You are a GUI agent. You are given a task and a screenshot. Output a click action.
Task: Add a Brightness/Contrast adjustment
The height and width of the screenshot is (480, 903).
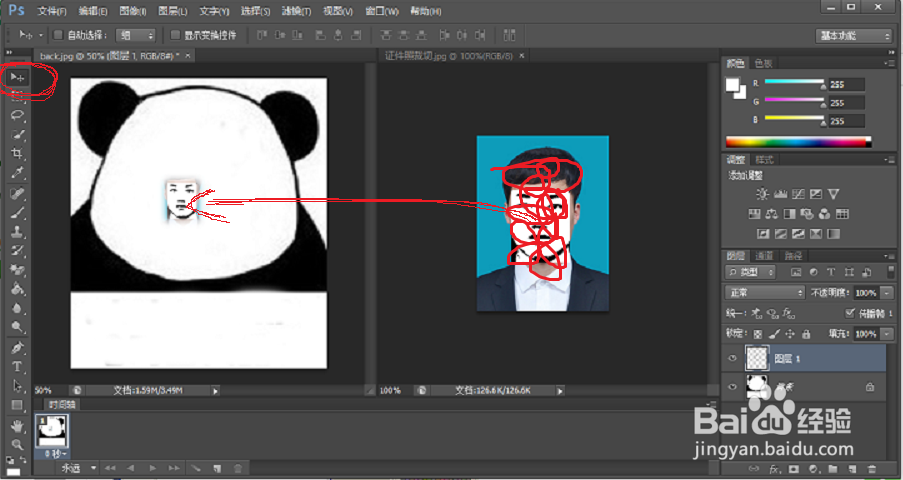click(x=763, y=194)
